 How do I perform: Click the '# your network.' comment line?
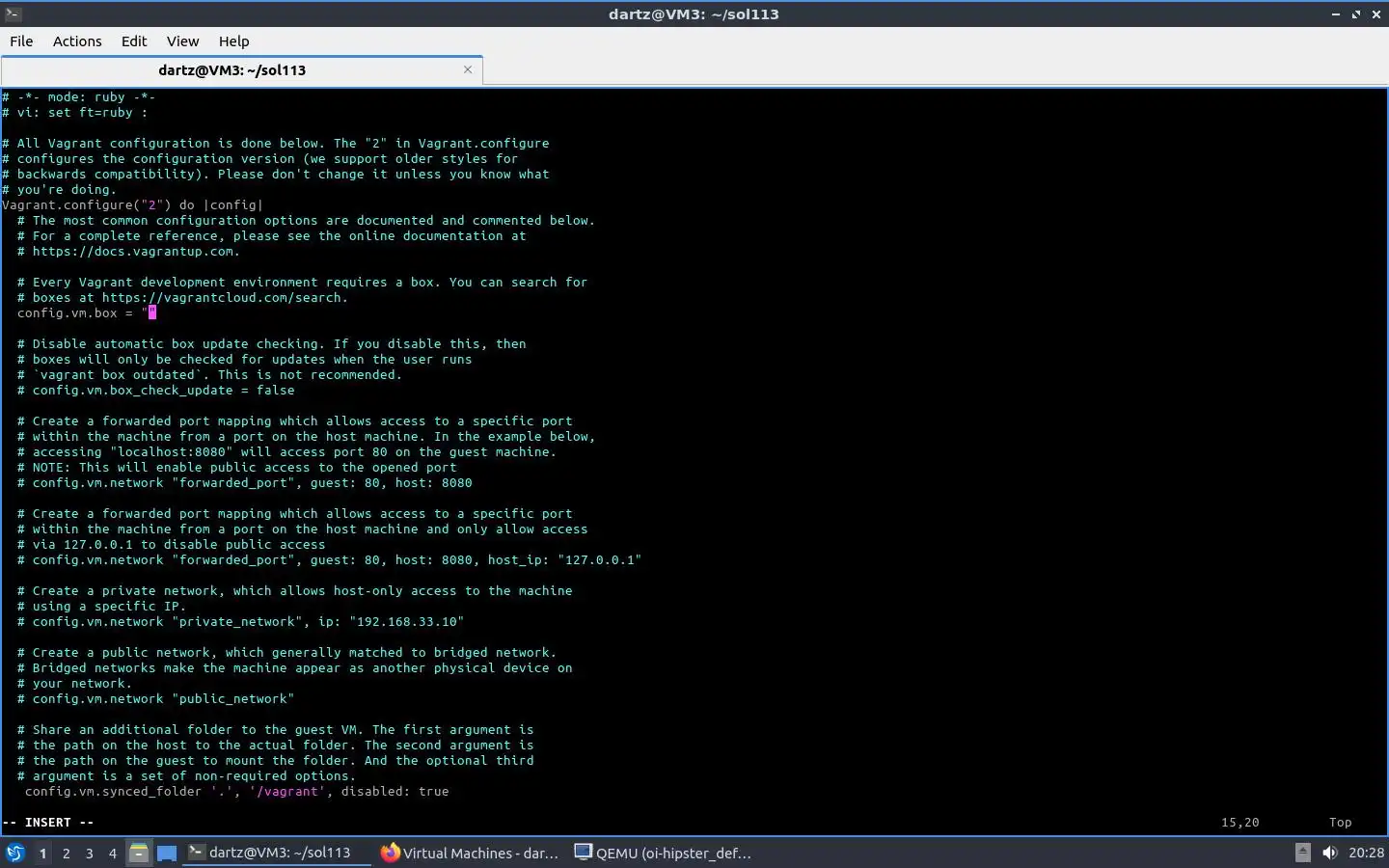74,683
